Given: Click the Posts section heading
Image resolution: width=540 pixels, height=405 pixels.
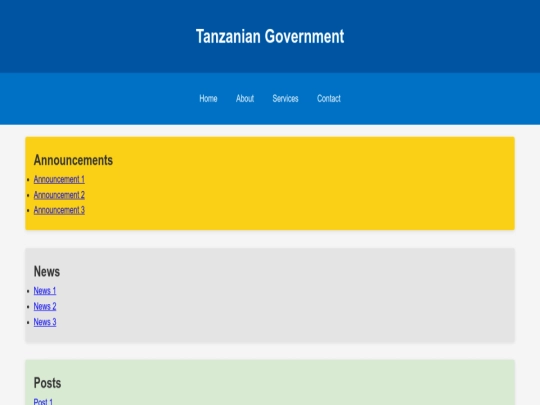Looking at the screenshot, I should pos(47,383).
